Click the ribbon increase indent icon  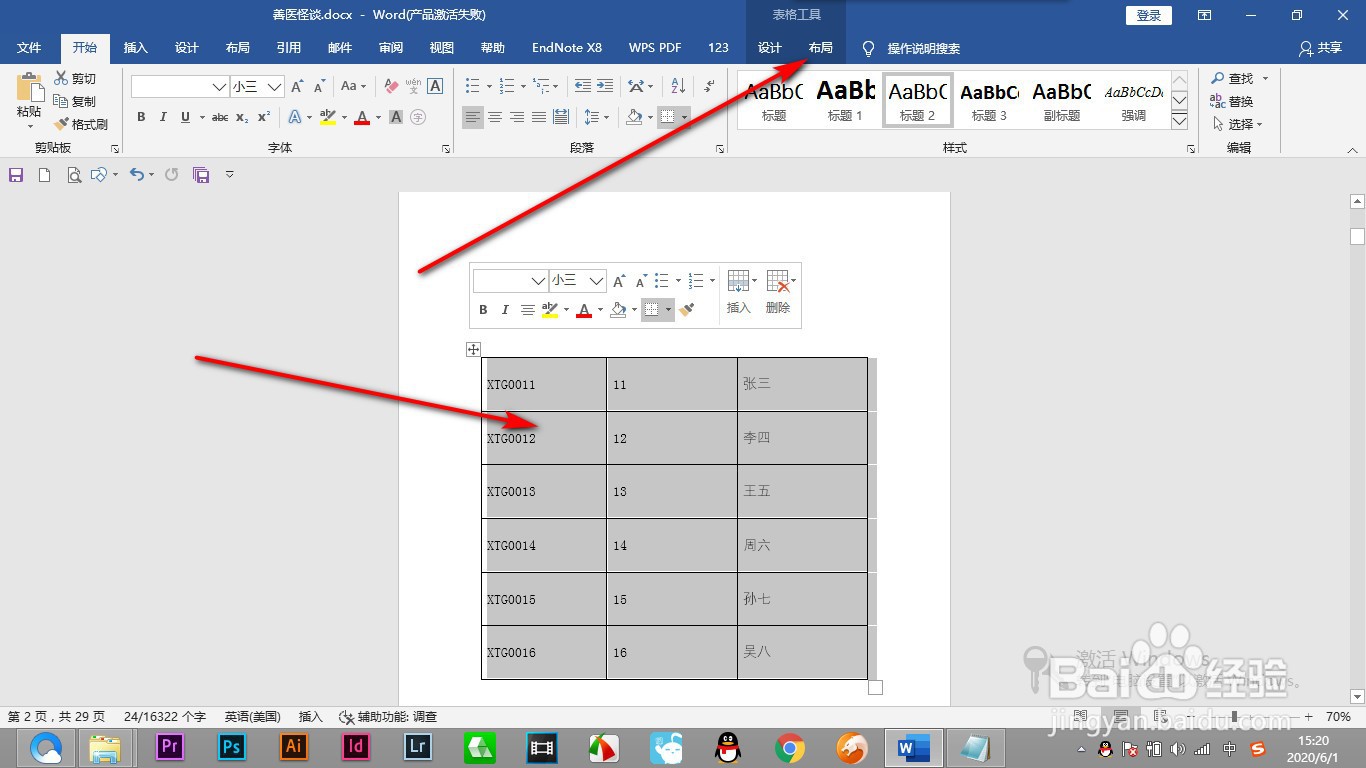[605, 87]
